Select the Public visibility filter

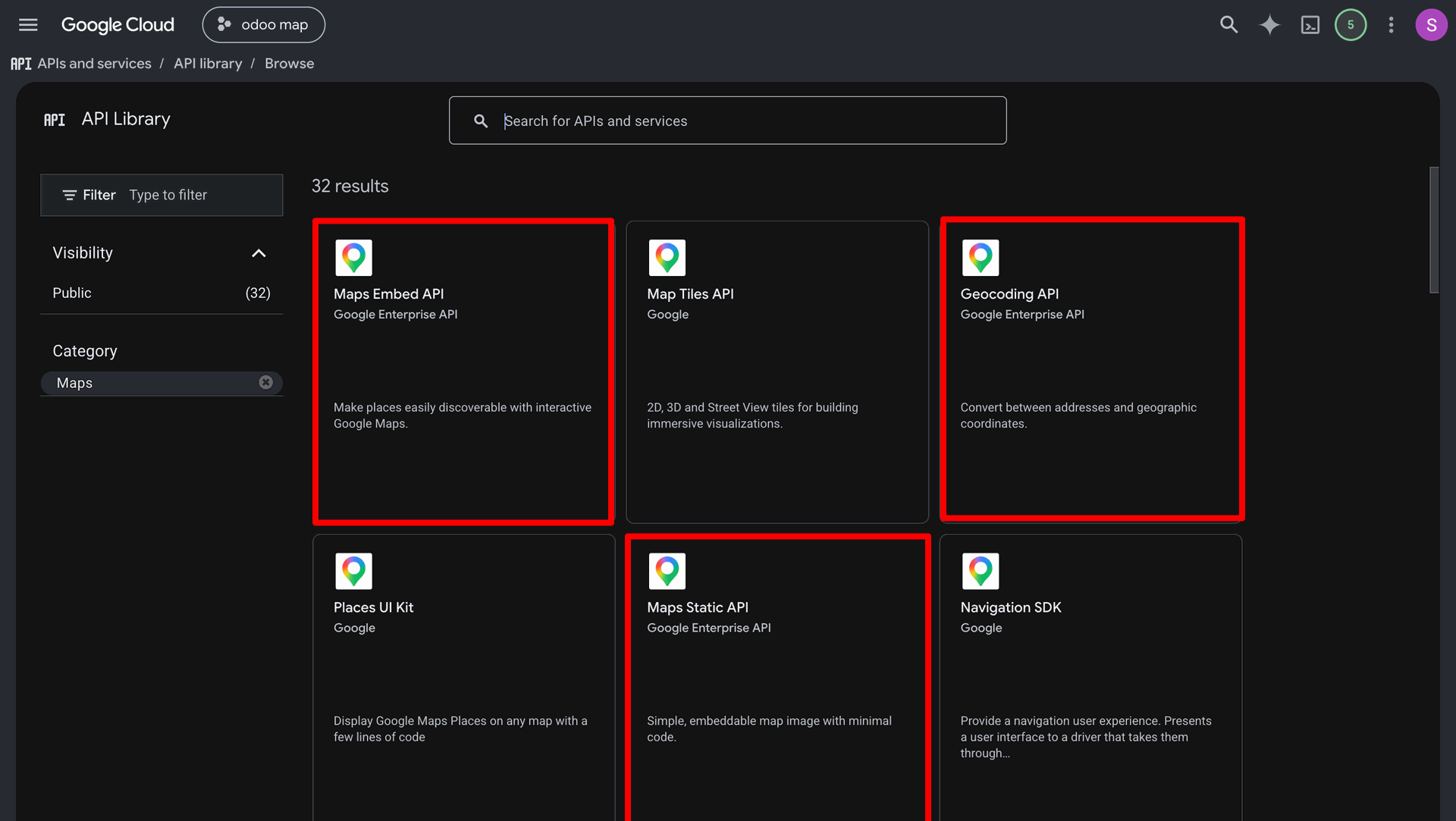tap(162, 293)
